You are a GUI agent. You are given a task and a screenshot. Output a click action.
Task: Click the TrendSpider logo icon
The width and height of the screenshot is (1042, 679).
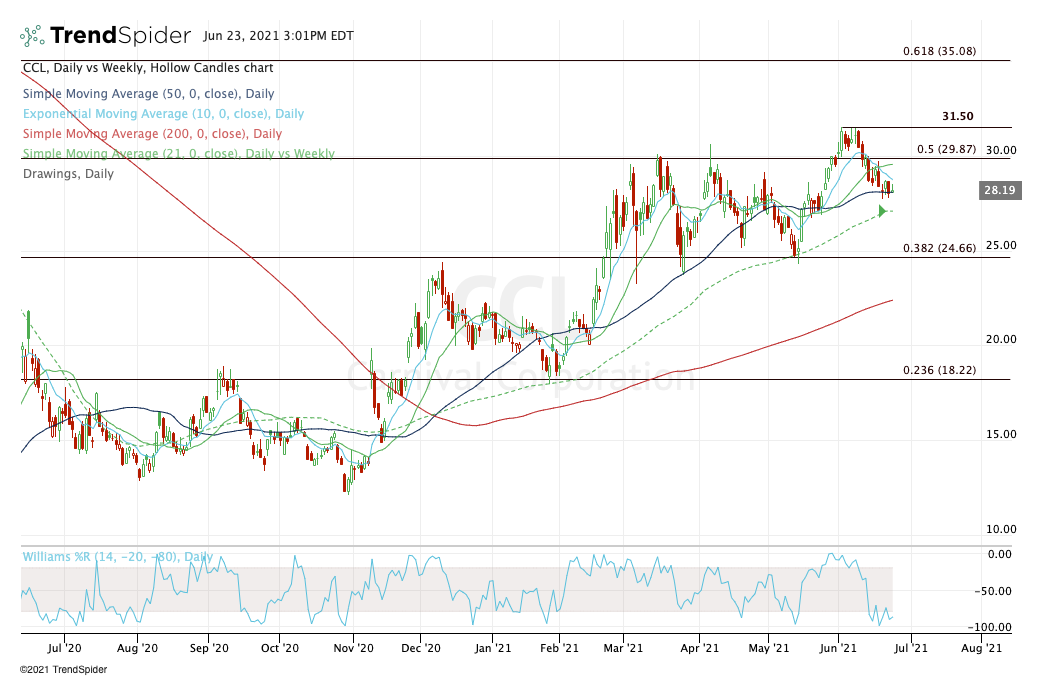click(x=32, y=35)
